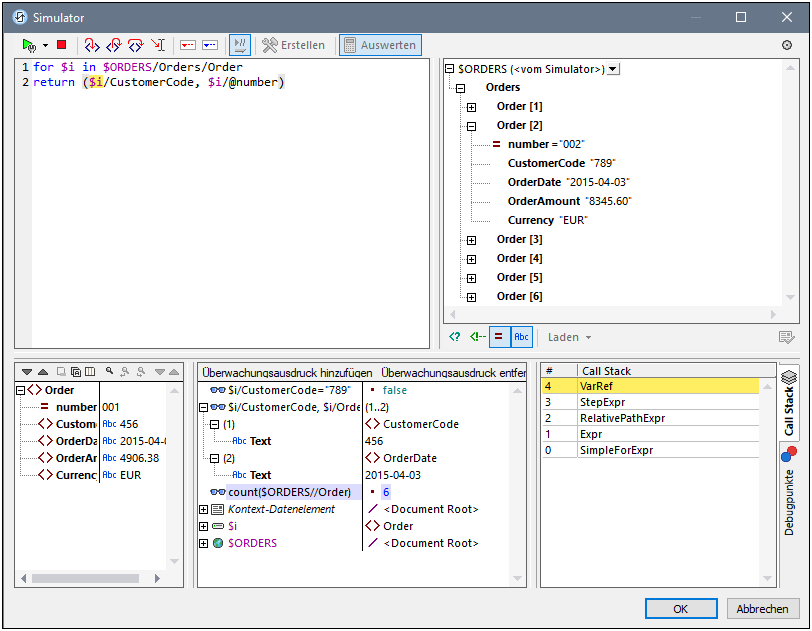Click Überwachungsausdruck hinzufügen
Viewport: 812px width, 631px height.
coord(287,372)
